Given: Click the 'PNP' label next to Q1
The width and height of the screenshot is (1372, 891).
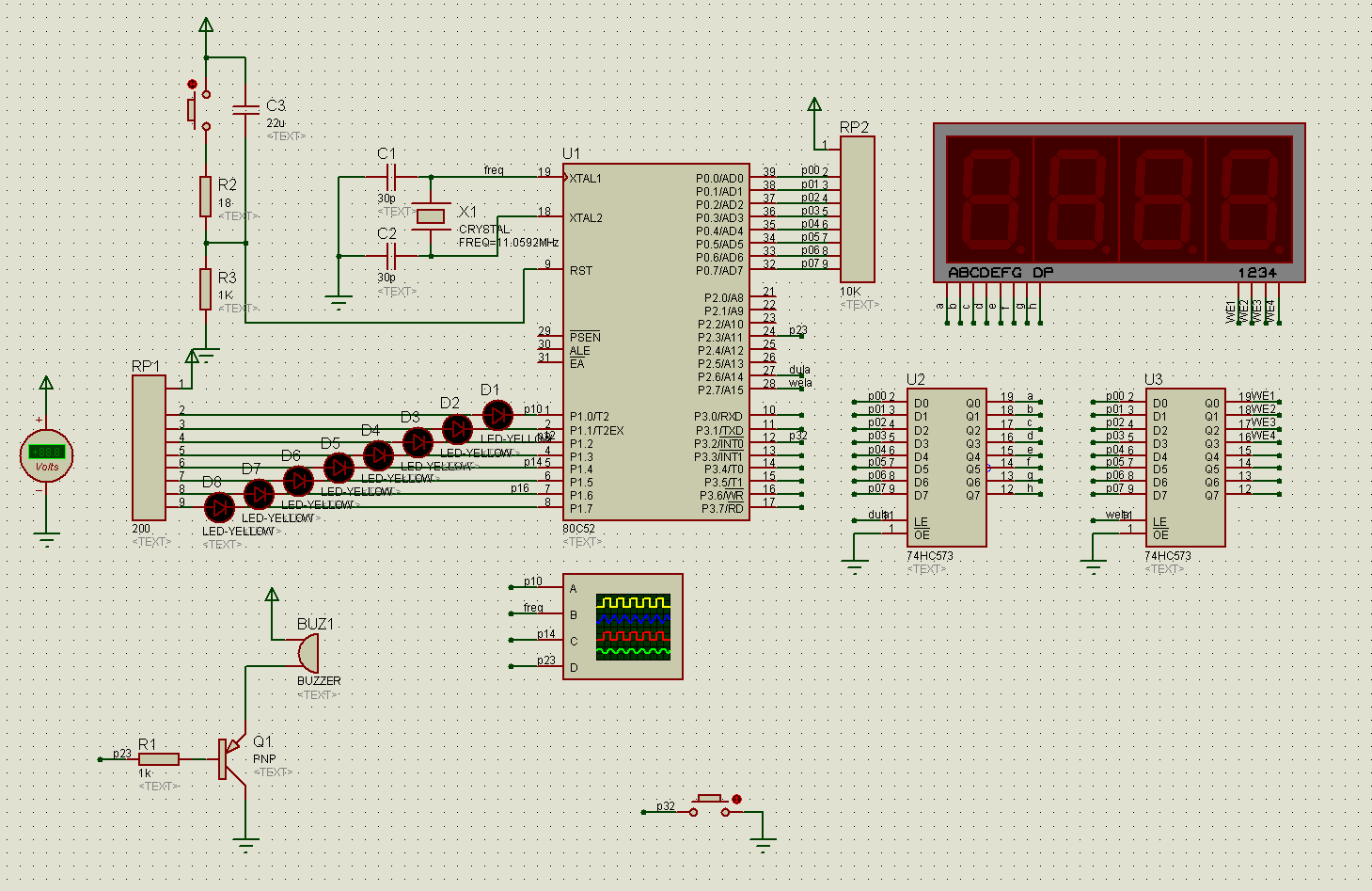Looking at the screenshot, I should click(x=264, y=758).
